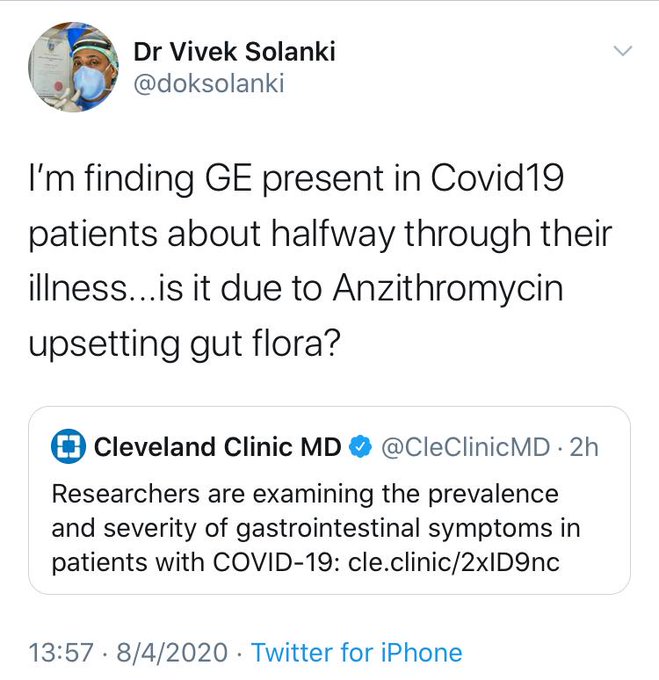Expand the tweet options chevron

pyautogui.click(x=624, y=49)
